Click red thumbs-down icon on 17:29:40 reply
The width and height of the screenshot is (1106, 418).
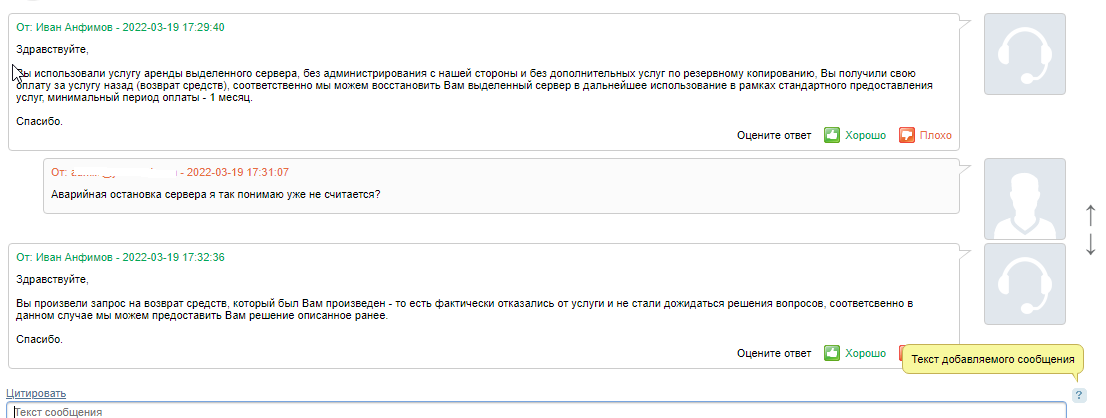pyautogui.click(x=906, y=135)
